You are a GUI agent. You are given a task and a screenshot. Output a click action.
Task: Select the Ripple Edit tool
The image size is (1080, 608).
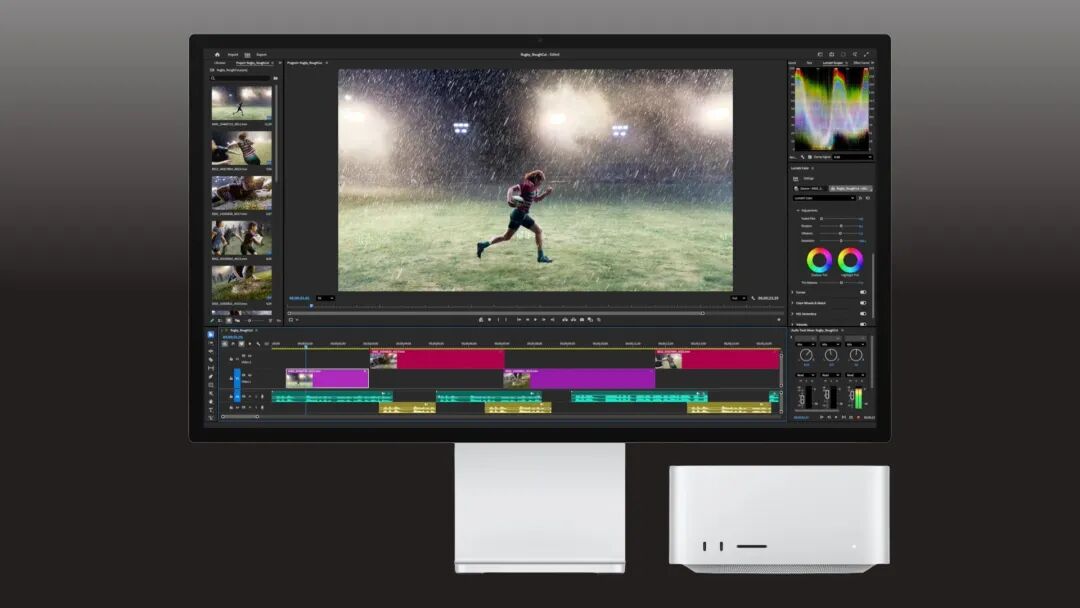211,351
